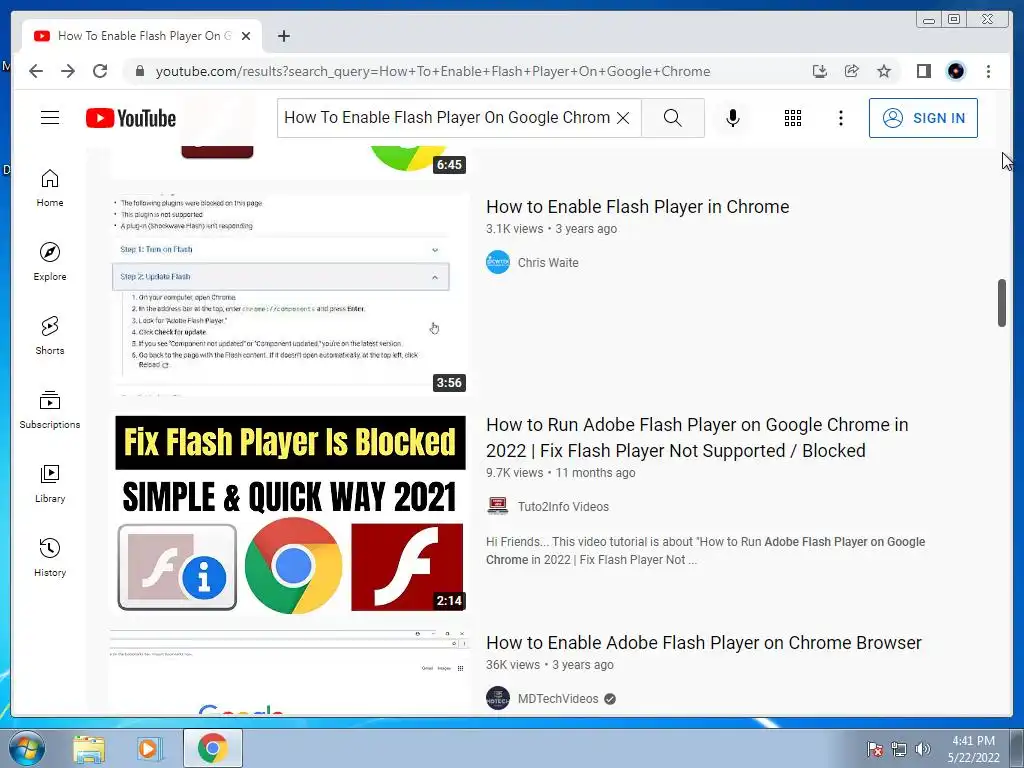Open Windows Explorer from taskbar
This screenshot has width=1024, height=768.
89,748
